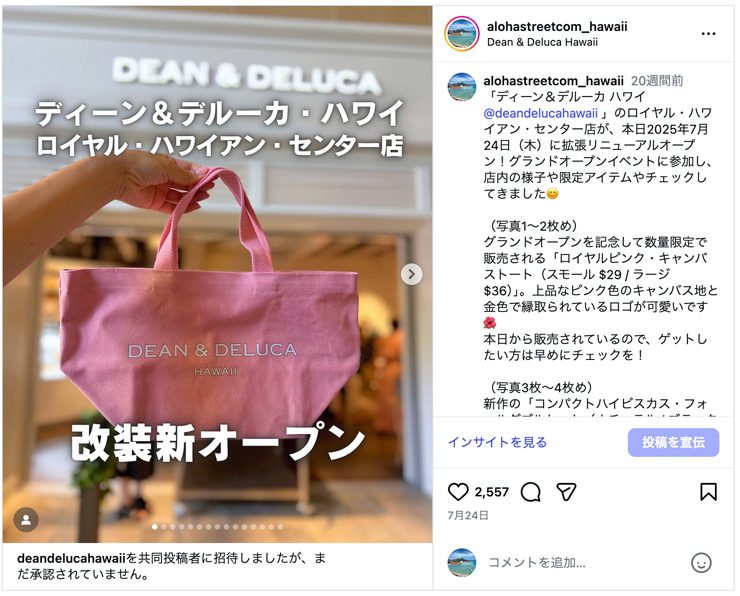View the 2,557 likes list
This screenshot has width=740, height=596.
[491, 492]
